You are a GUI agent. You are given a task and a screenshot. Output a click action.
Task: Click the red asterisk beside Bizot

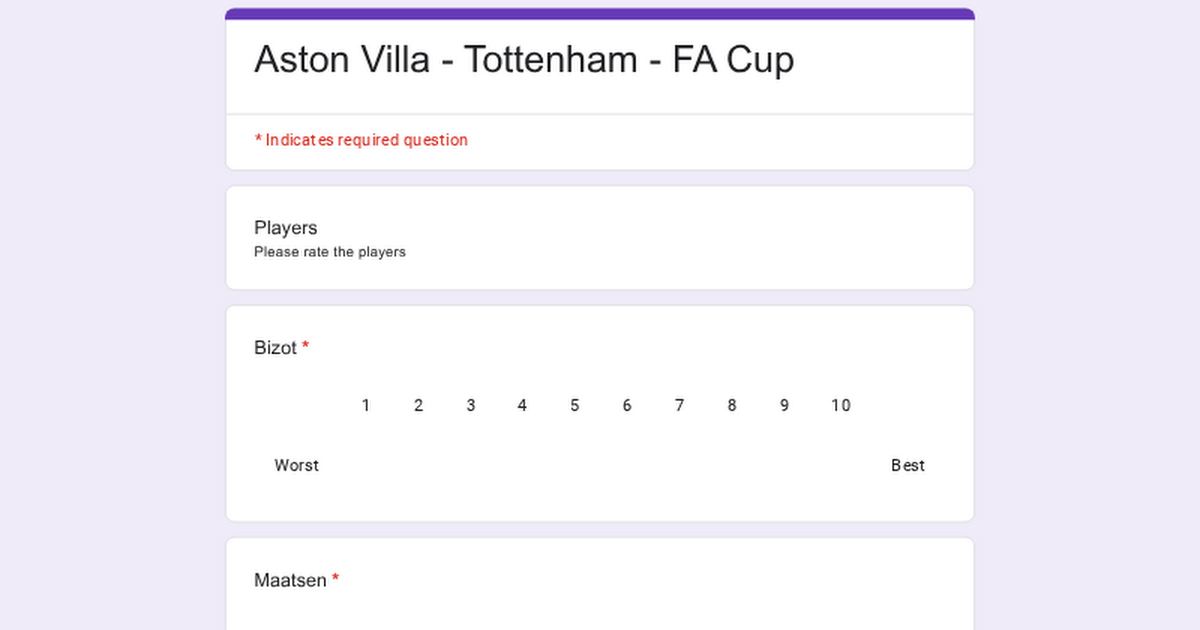tap(306, 346)
